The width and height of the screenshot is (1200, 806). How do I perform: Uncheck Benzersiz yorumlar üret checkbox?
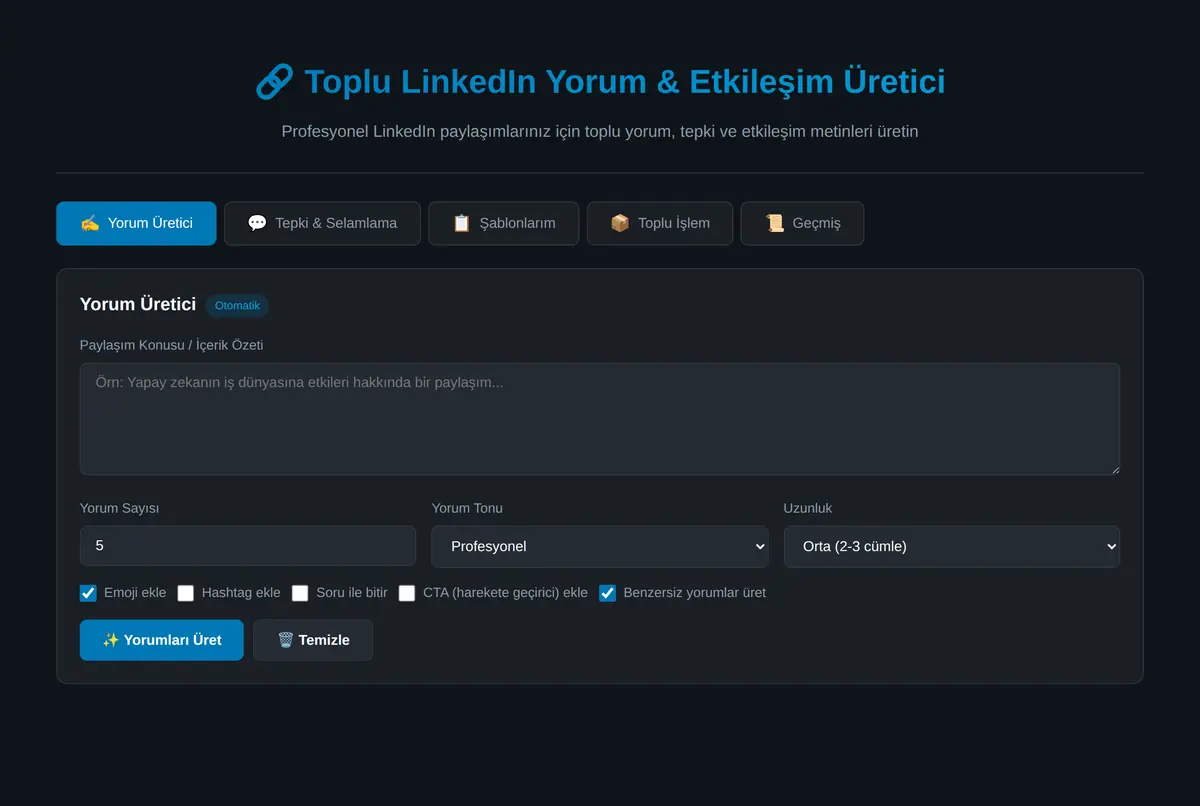point(607,593)
